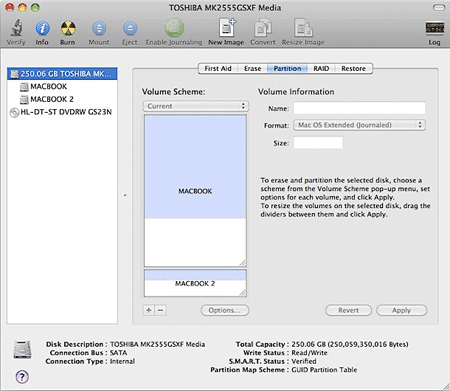Open the Restore tab
Image resolution: width=450 pixels, height=391 pixels.
pos(353,69)
